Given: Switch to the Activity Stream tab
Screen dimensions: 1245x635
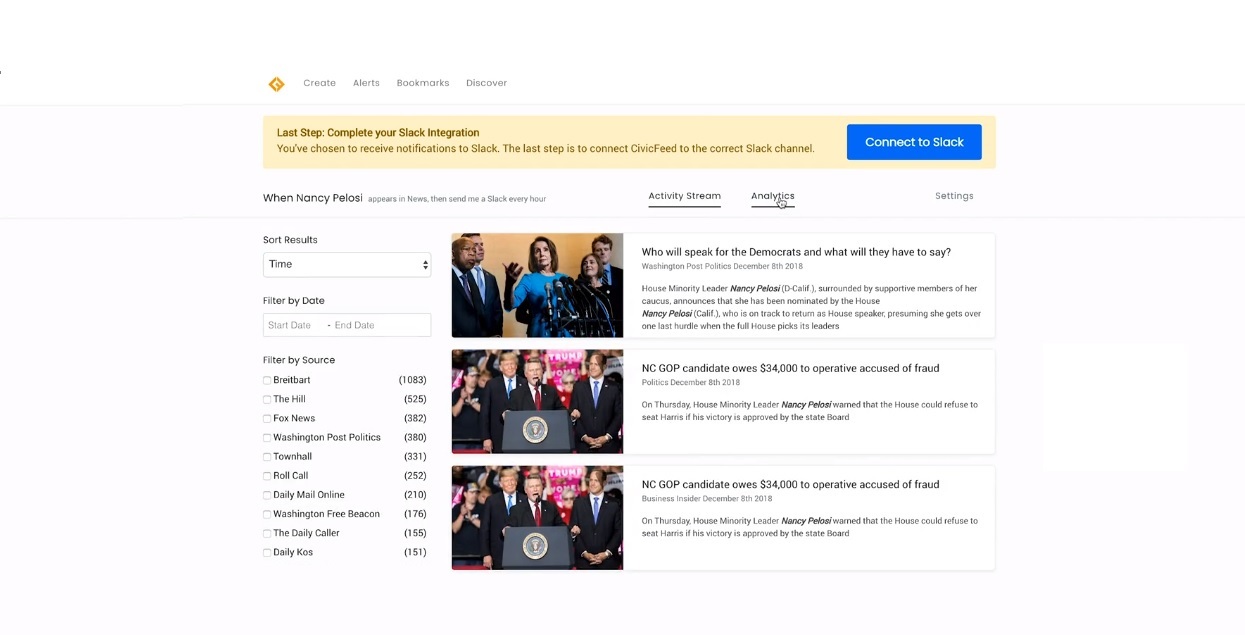Looking at the screenshot, I should (x=684, y=196).
